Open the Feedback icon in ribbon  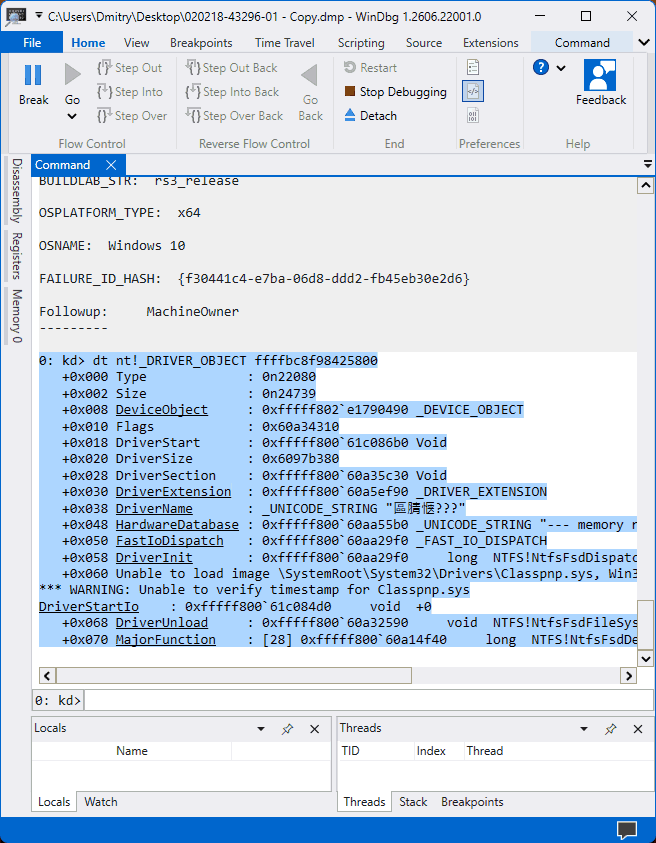(x=600, y=75)
